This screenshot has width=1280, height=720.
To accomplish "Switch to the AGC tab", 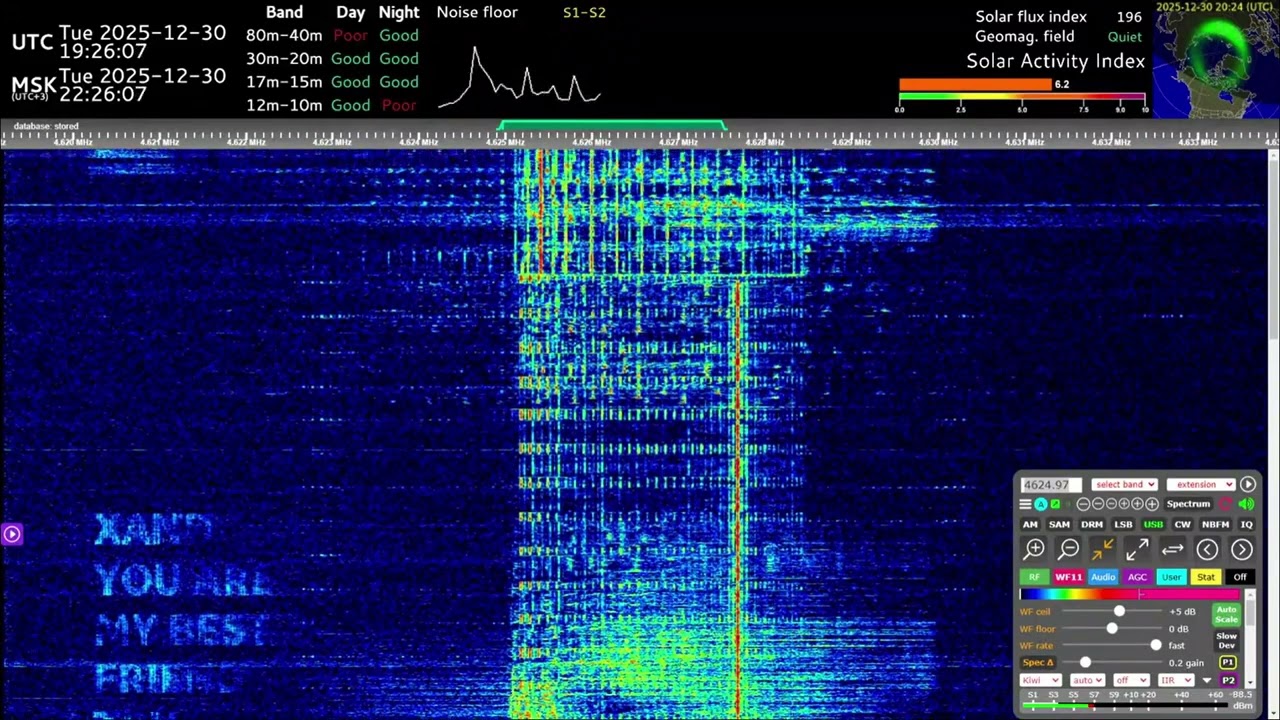I will pos(1137,577).
